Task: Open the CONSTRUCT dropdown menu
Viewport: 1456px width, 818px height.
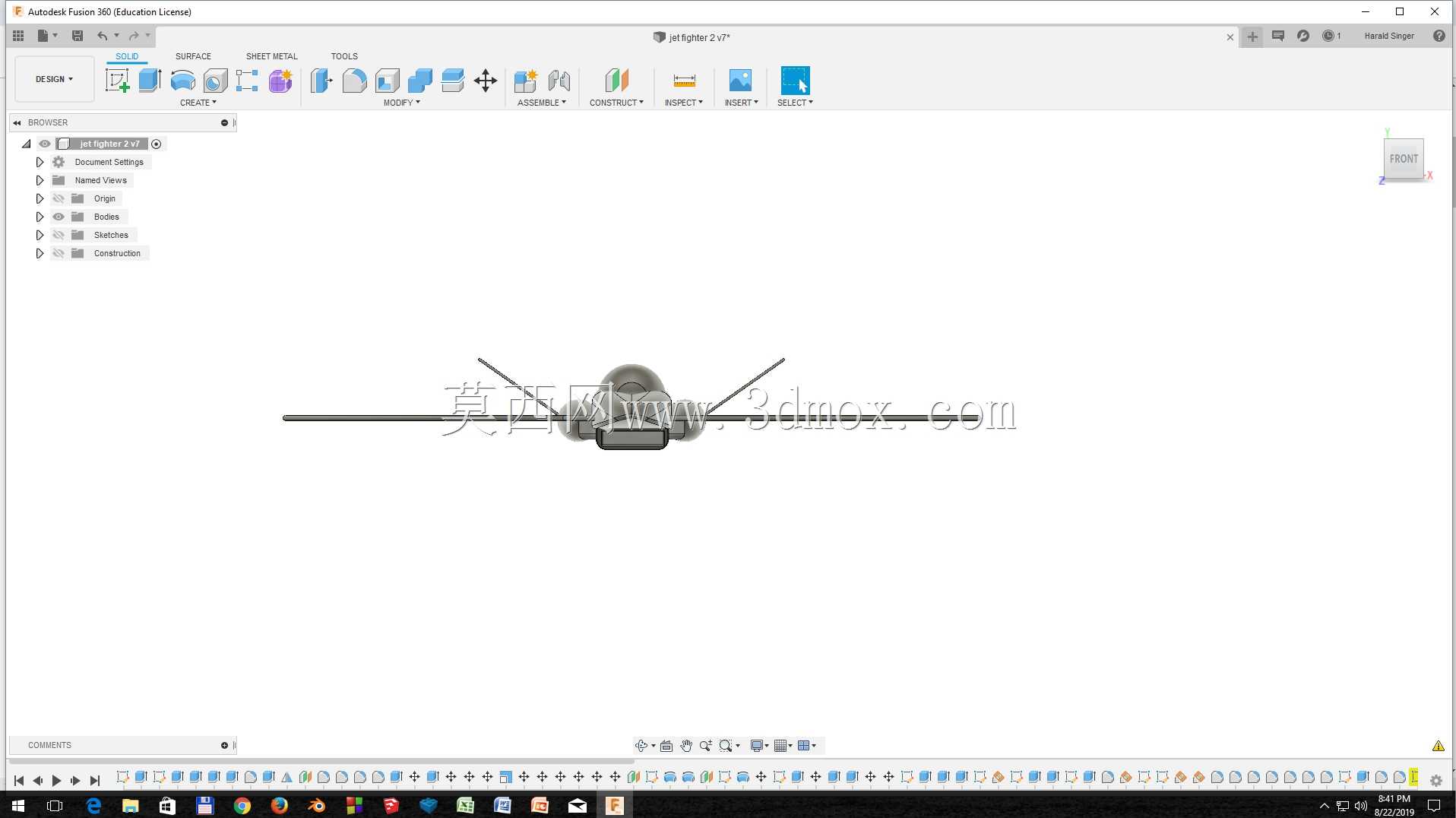Action: pos(616,103)
